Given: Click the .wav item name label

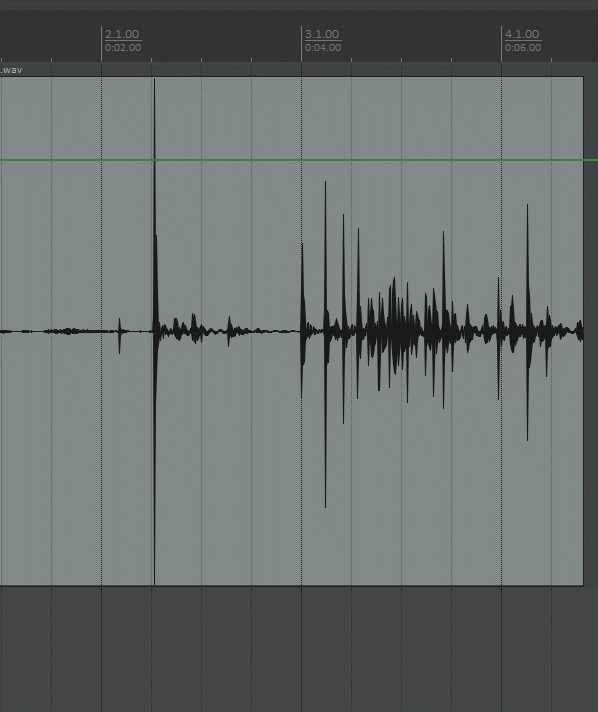Looking at the screenshot, I should pos(11,70).
